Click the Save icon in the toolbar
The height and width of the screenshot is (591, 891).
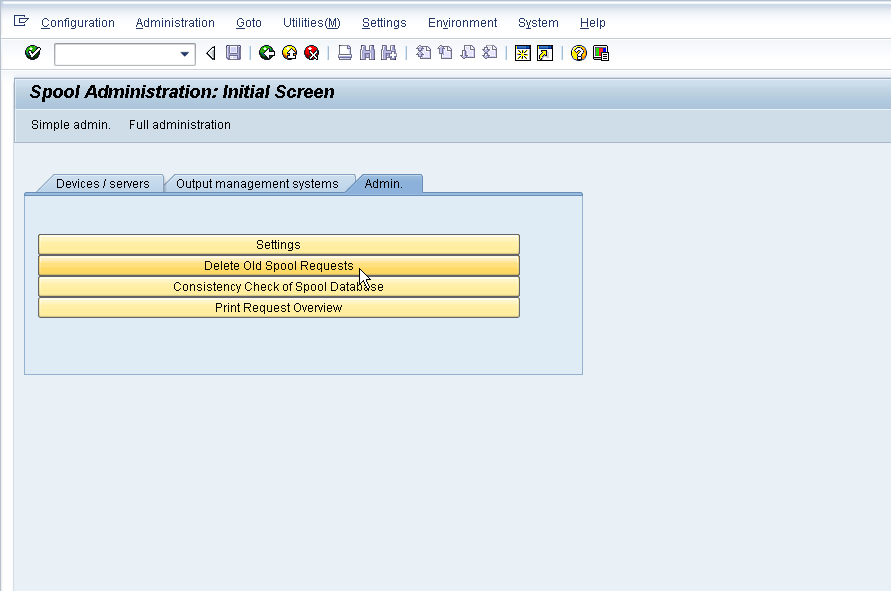pyautogui.click(x=233, y=52)
